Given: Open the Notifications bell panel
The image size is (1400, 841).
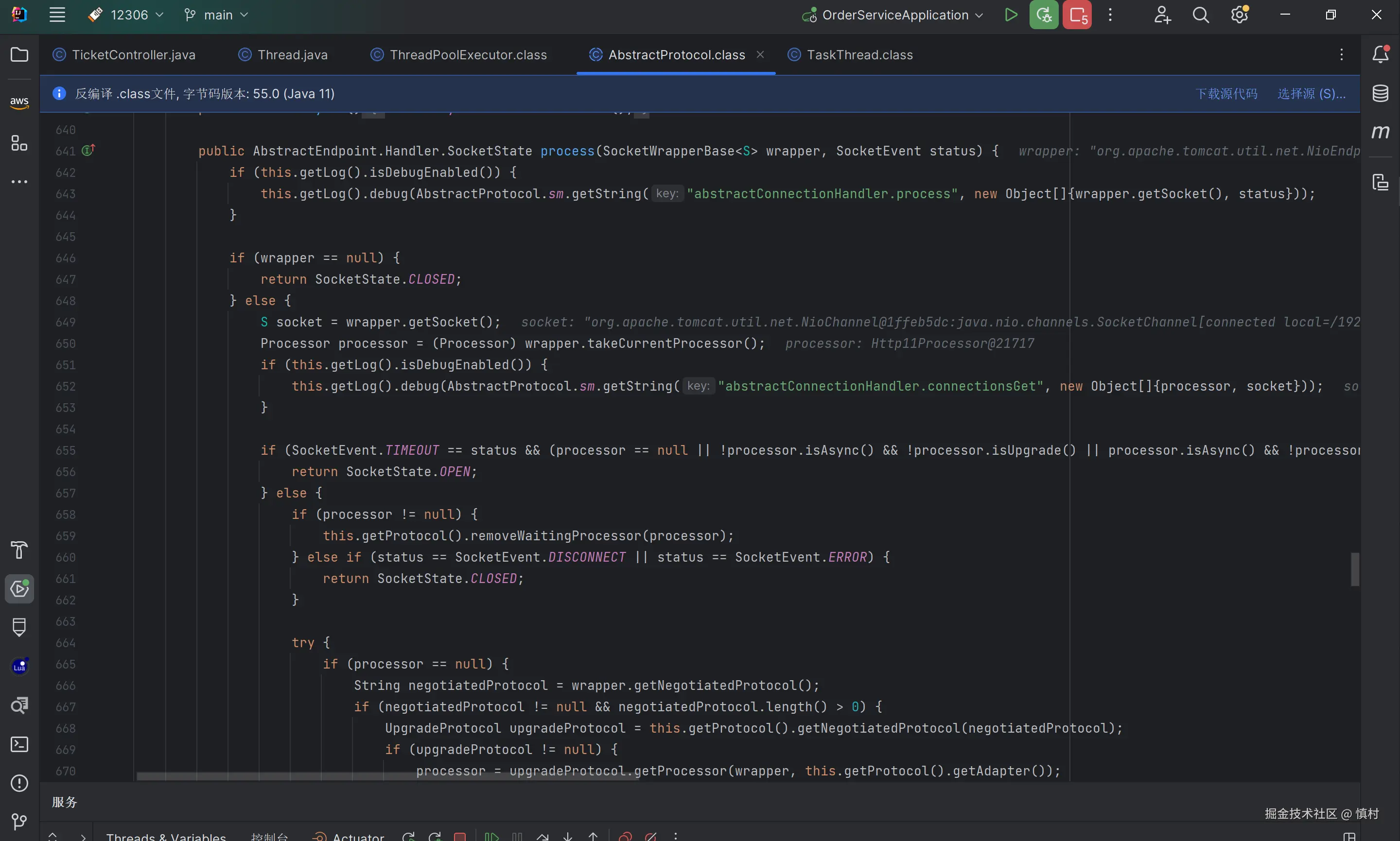Looking at the screenshot, I should (x=1380, y=54).
